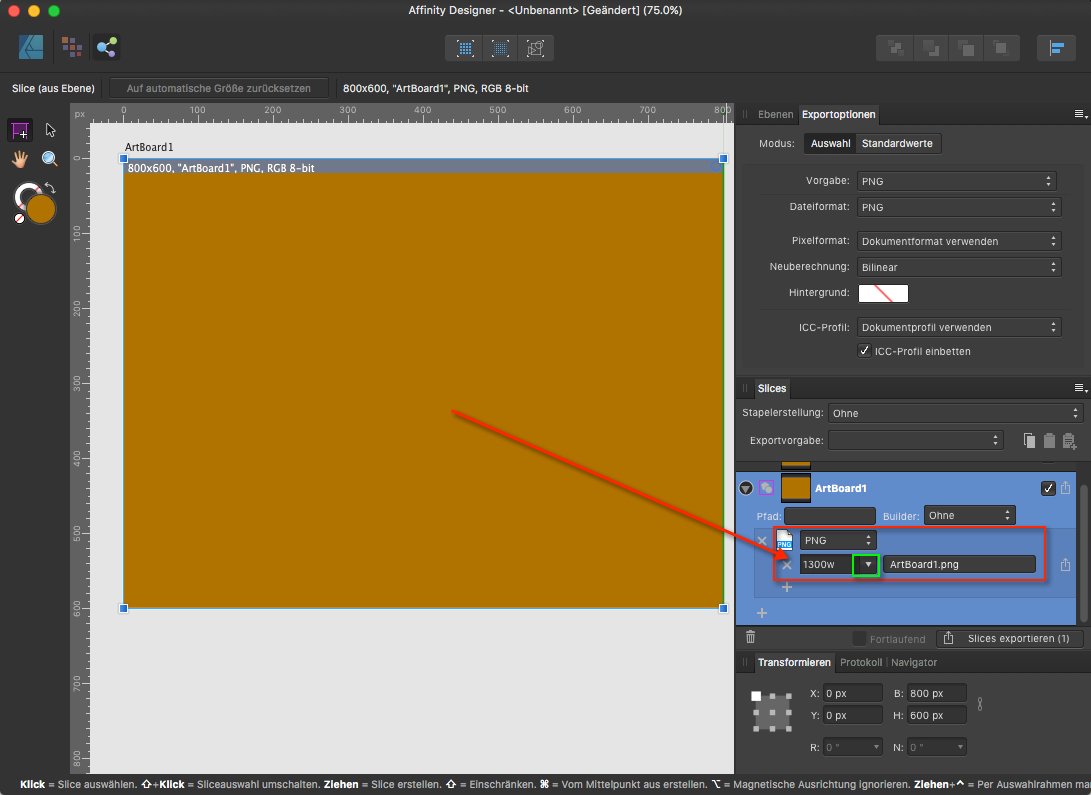Open the Protokoll tab

[860, 662]
